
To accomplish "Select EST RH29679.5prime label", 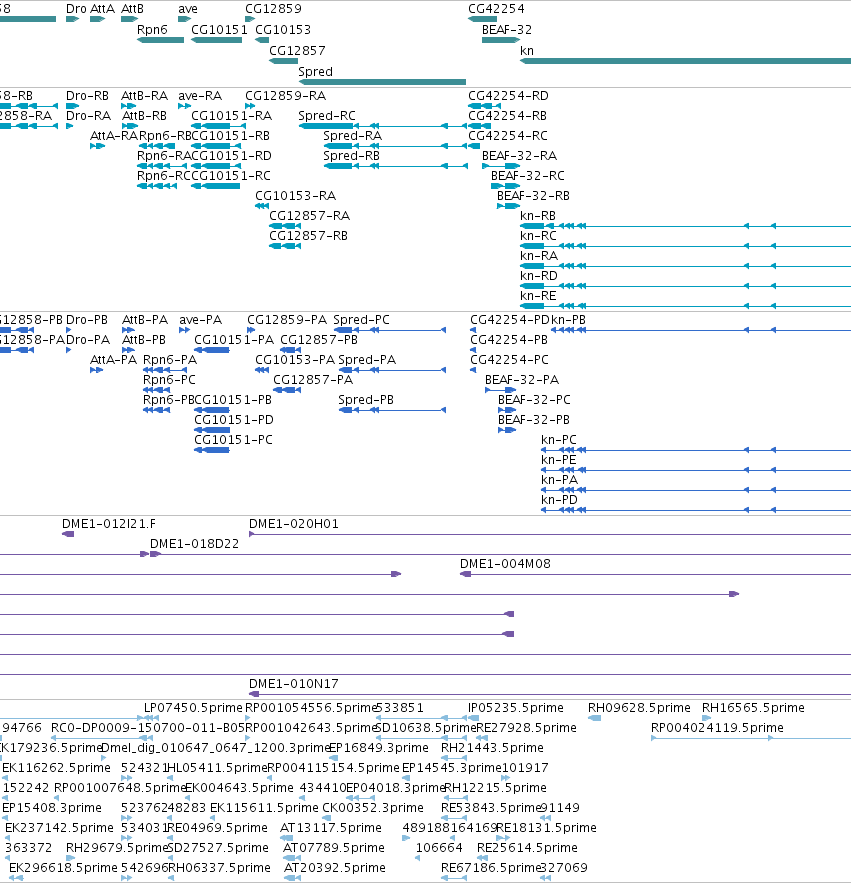I will (117, 848).
